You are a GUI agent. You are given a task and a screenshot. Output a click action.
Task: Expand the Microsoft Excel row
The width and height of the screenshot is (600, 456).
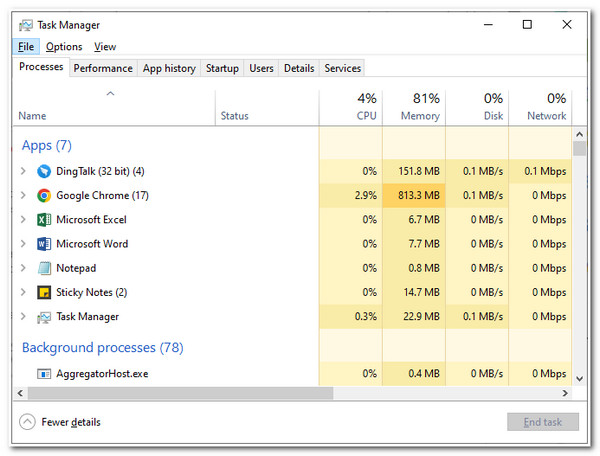23,220
